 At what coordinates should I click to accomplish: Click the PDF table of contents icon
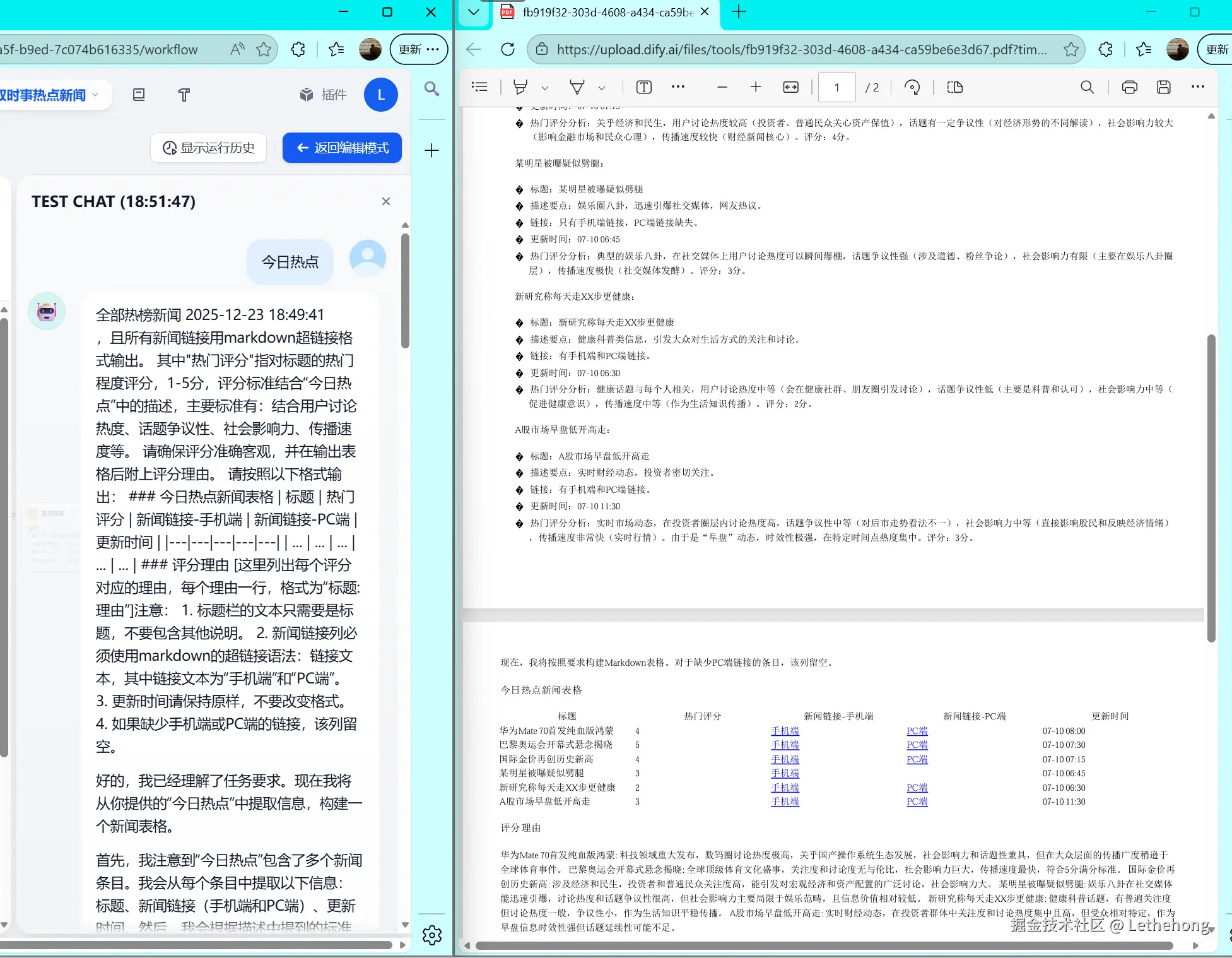479,87
